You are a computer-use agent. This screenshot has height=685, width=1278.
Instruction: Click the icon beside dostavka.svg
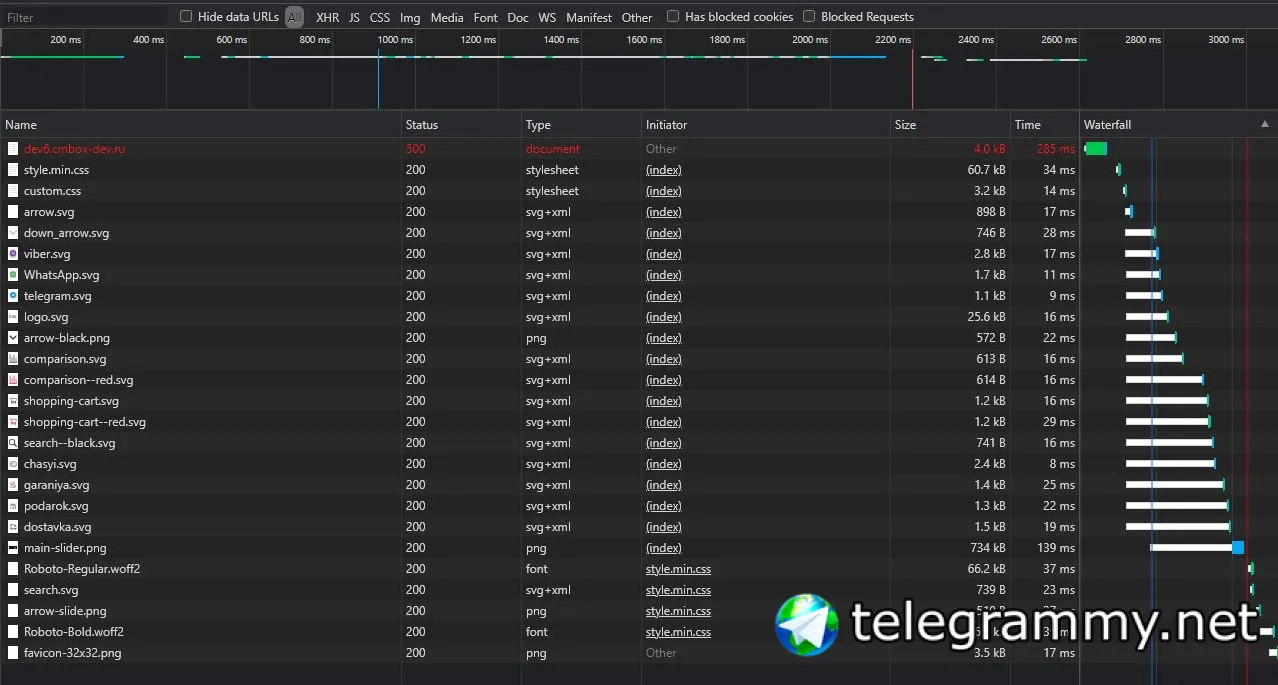pos(13,527)
